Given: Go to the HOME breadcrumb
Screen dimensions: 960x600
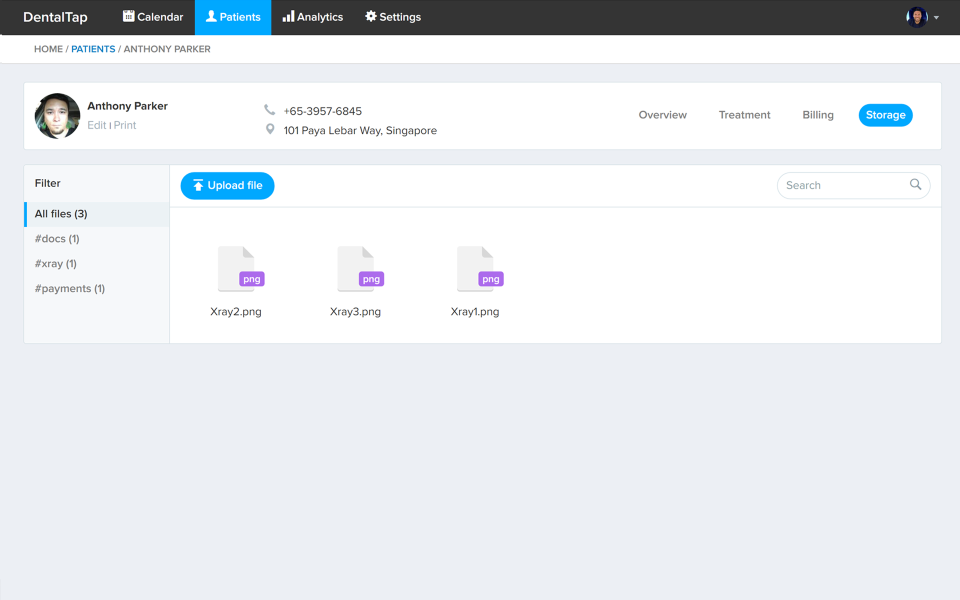Looking at the screenshot, I should pos(48,49).
